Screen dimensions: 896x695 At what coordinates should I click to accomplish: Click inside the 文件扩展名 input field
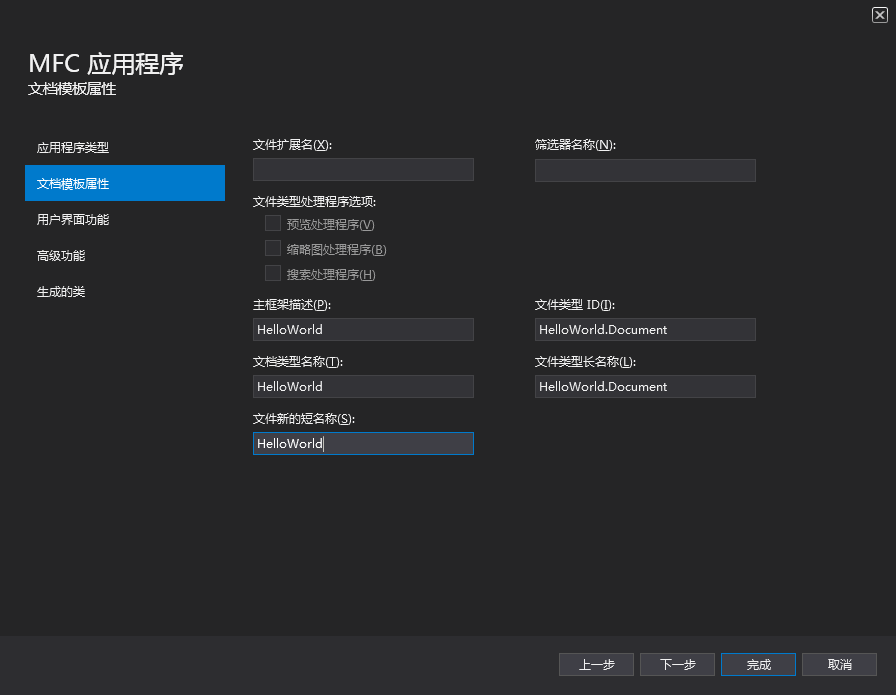coord(363,169)
